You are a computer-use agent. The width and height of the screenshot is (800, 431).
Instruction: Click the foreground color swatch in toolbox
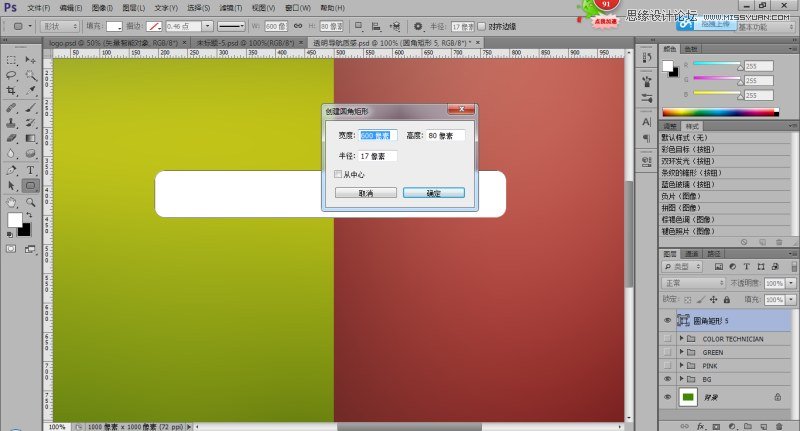pyautogui.click(x=15, y=220)
